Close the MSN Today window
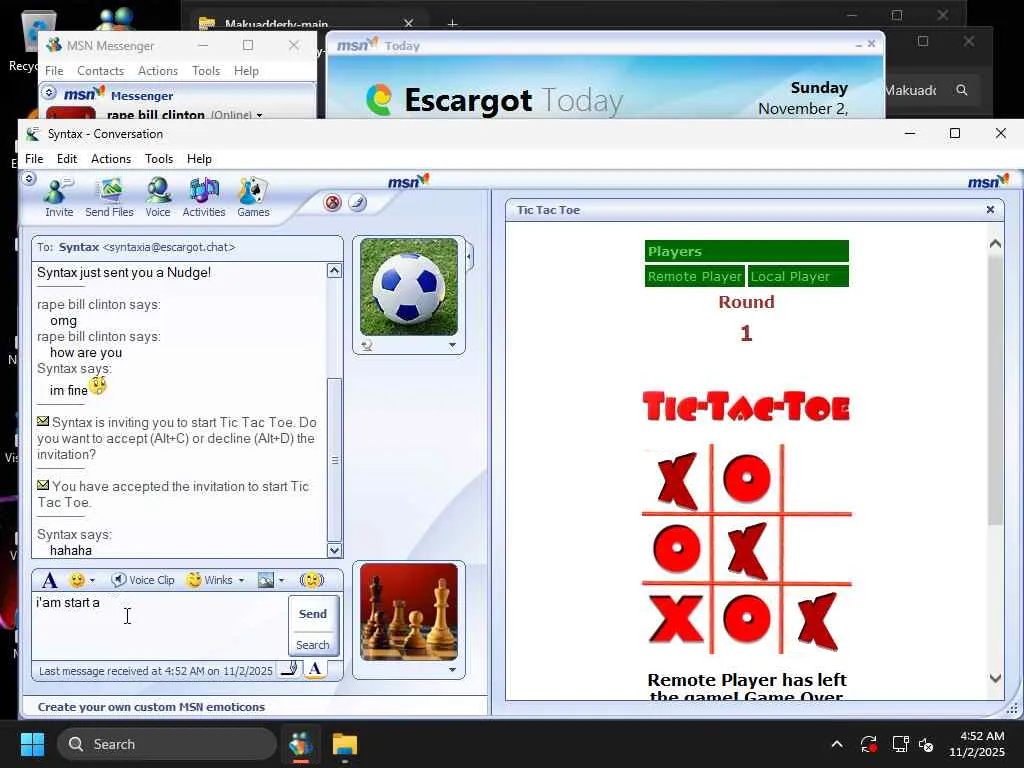The image size is (1024, 768). 871,44
